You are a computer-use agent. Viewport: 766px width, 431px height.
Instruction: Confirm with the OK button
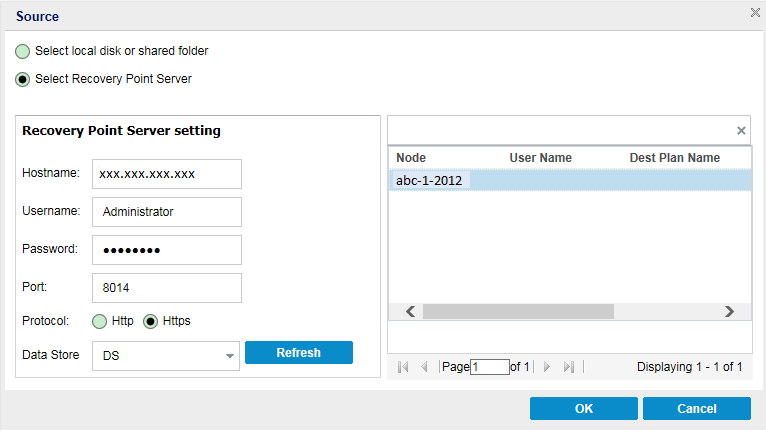click(x=583, y=408)
